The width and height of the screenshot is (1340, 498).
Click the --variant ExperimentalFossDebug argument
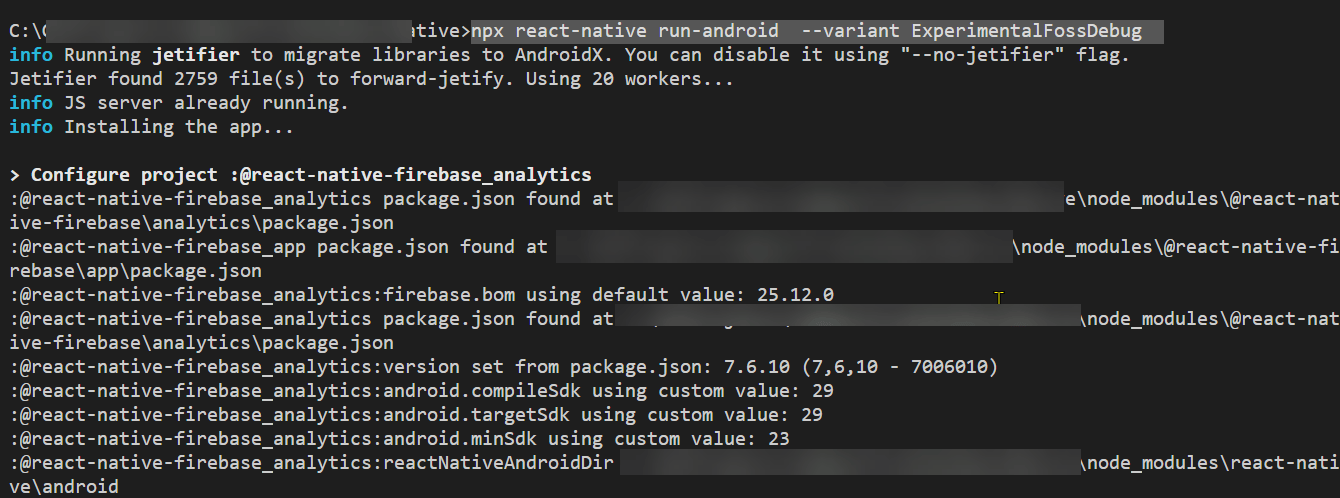971,31
